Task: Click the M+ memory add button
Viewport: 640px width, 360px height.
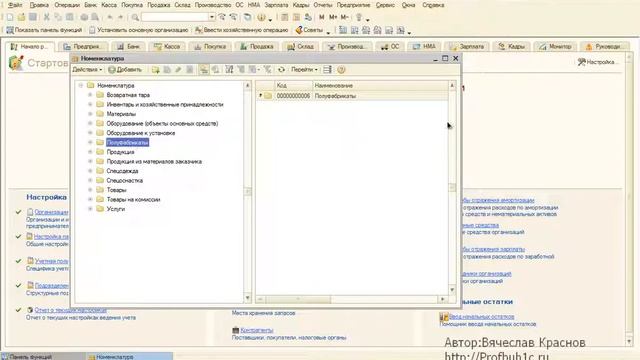Action: tap(333, 17)
